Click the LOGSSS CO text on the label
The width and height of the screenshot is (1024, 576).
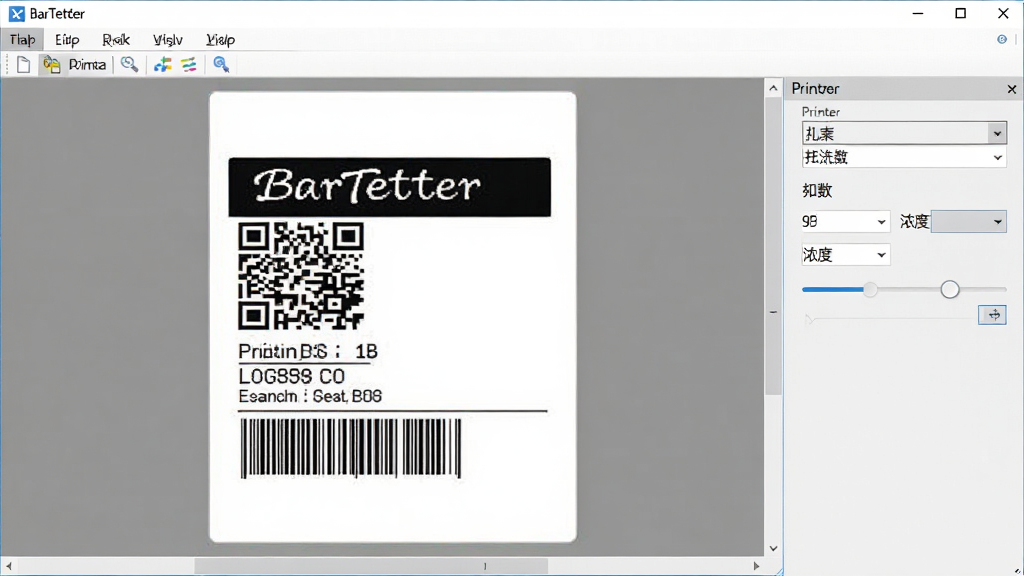[x=291, y=376]
